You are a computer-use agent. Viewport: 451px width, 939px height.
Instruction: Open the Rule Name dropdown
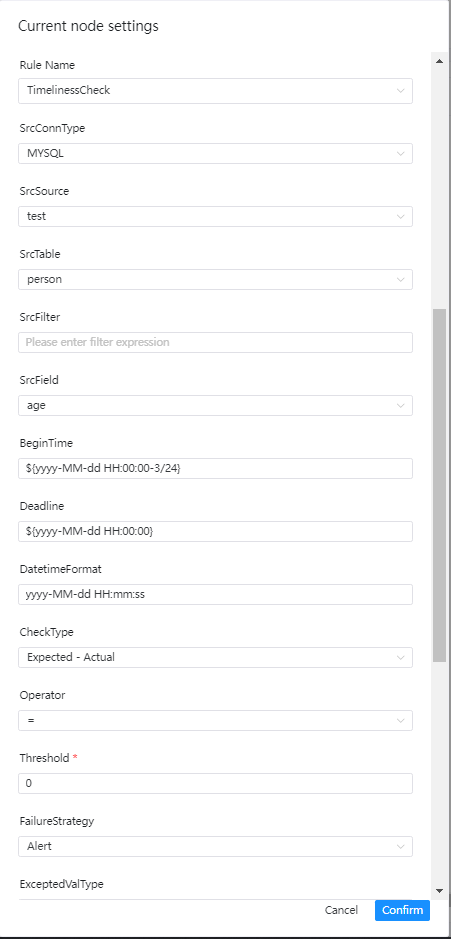[x=215, y=90]
